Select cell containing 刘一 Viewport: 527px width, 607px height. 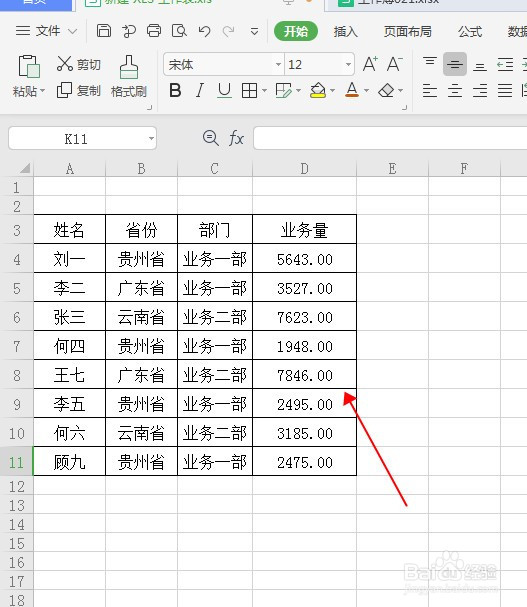click(69, 259)
